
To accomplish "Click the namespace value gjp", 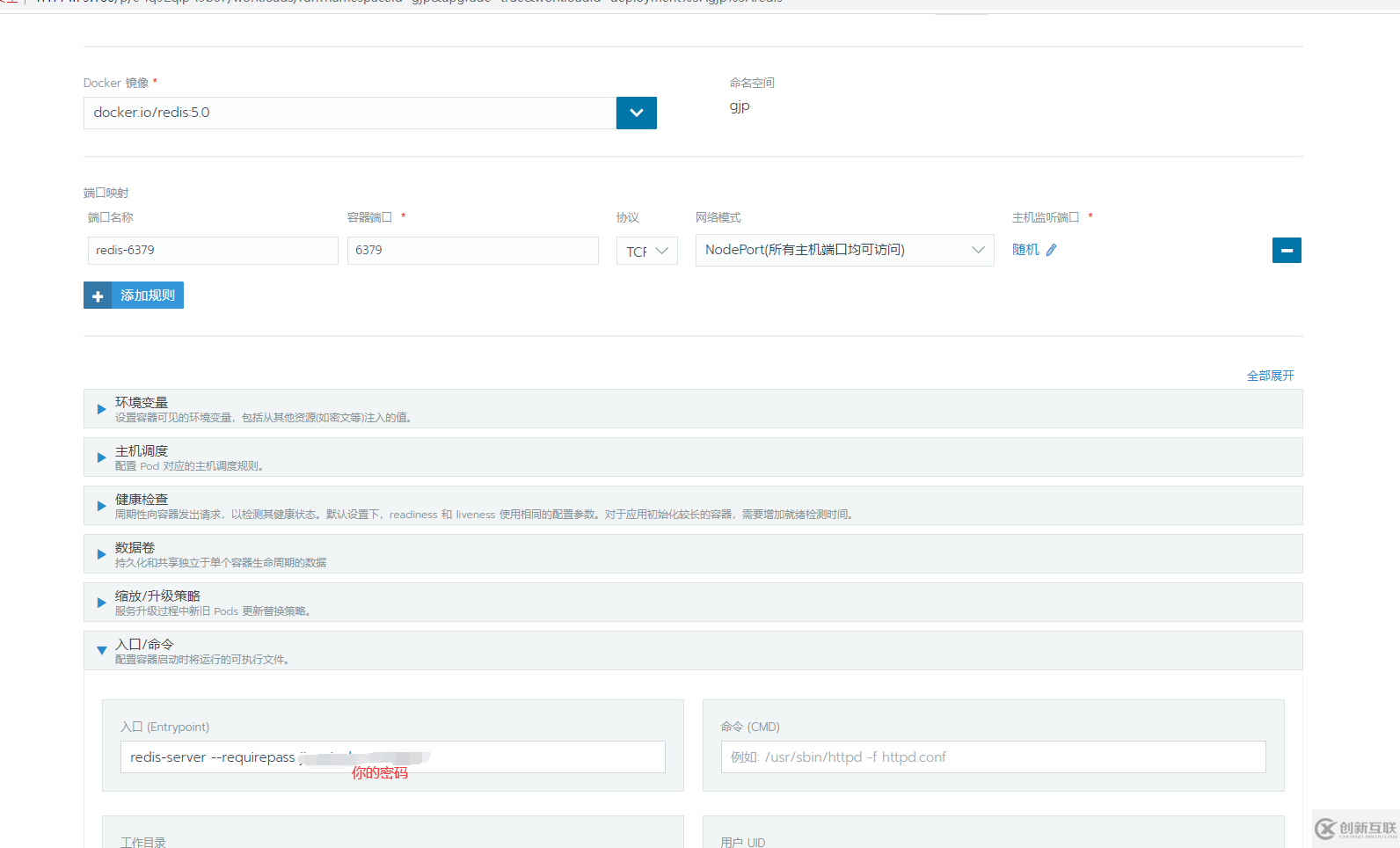I will tap(740, 106).
